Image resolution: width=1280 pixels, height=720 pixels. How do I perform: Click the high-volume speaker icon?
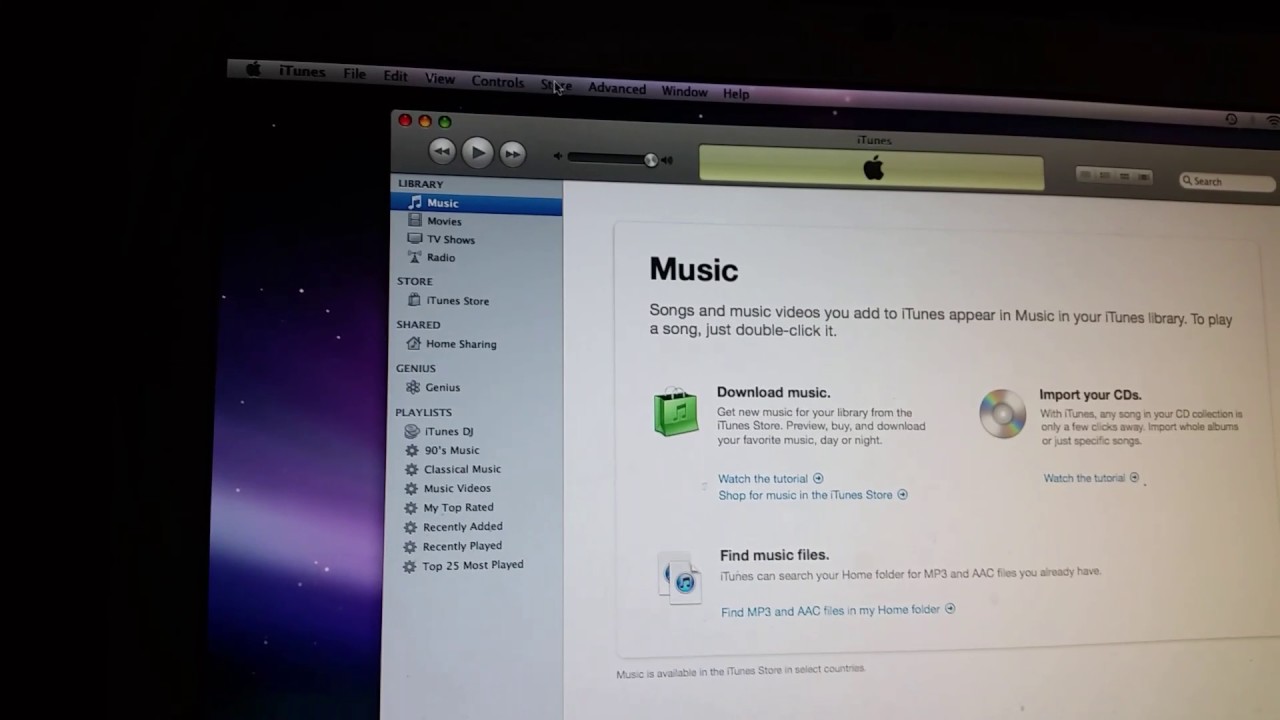pos(667,160)
